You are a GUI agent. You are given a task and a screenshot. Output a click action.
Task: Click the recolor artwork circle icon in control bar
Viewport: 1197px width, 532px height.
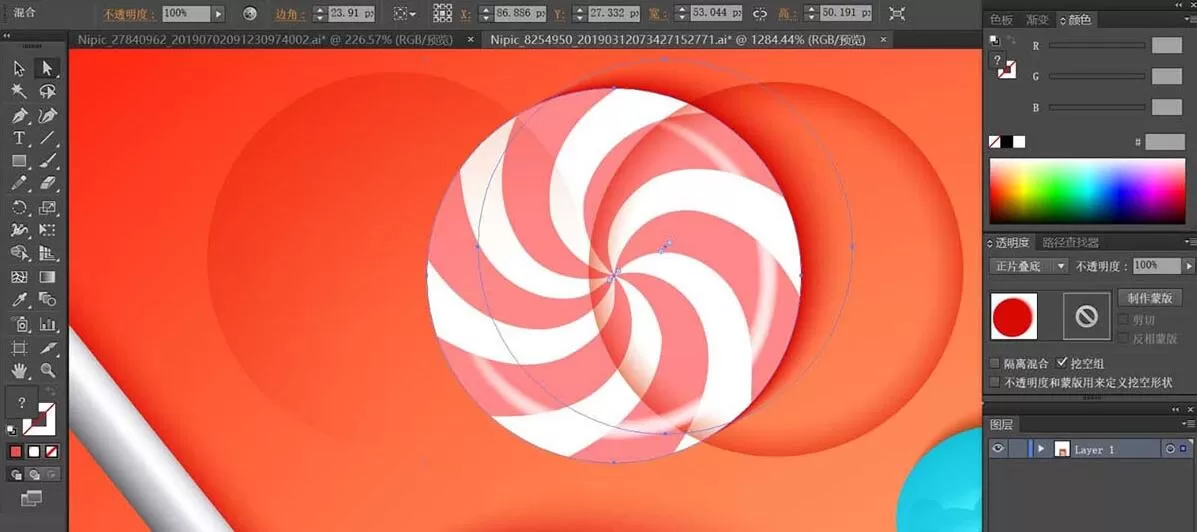[250, 14]
